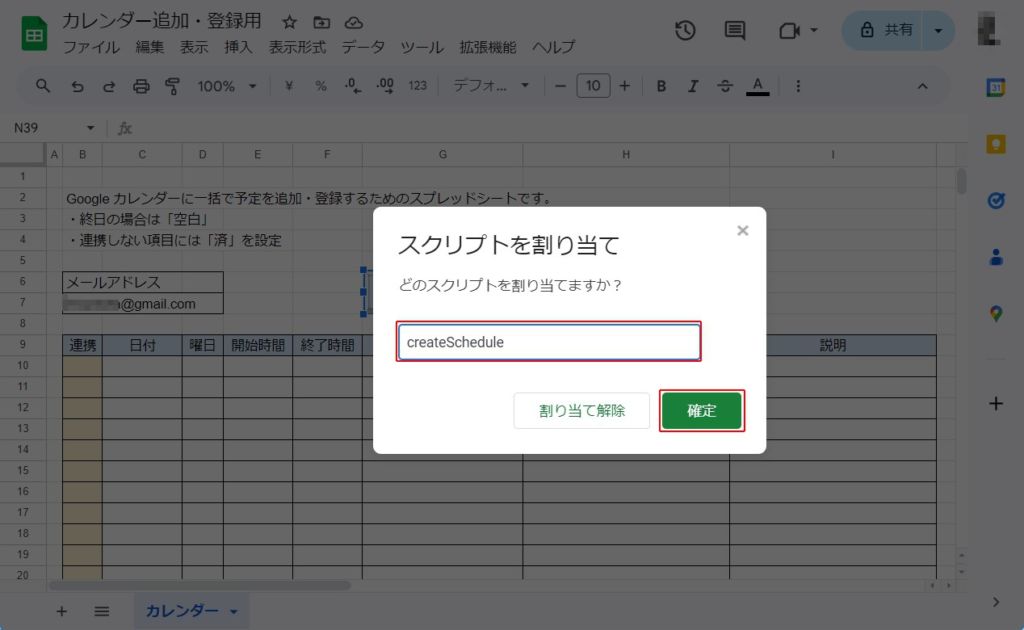Open Google Keep in side panel
1024x630 pixels.
(x=995, y=144)
